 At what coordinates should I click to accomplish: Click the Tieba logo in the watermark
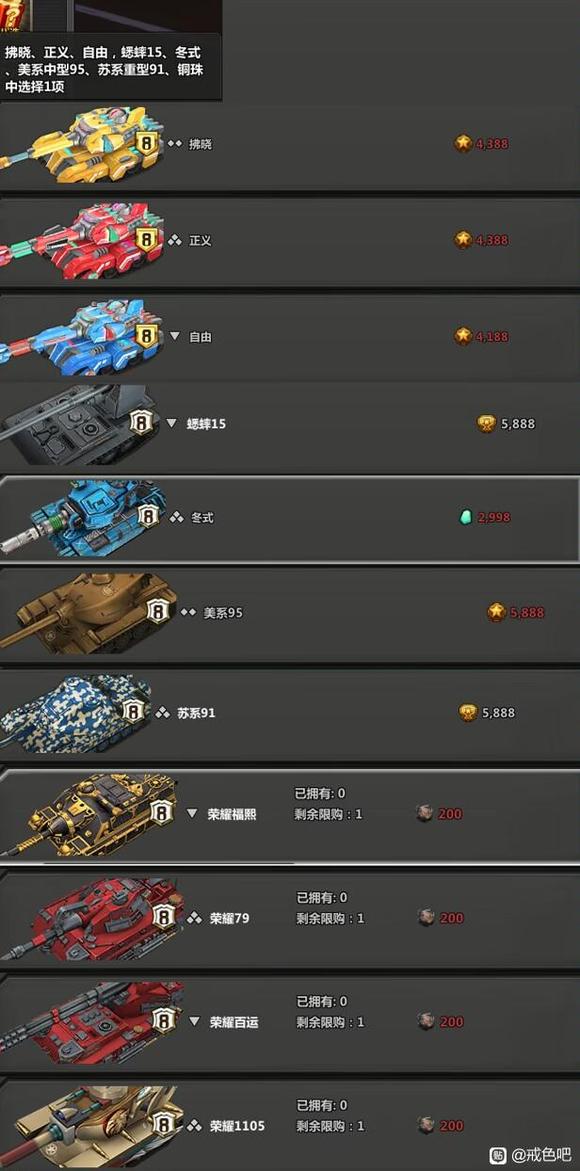tap(497, 1155)
